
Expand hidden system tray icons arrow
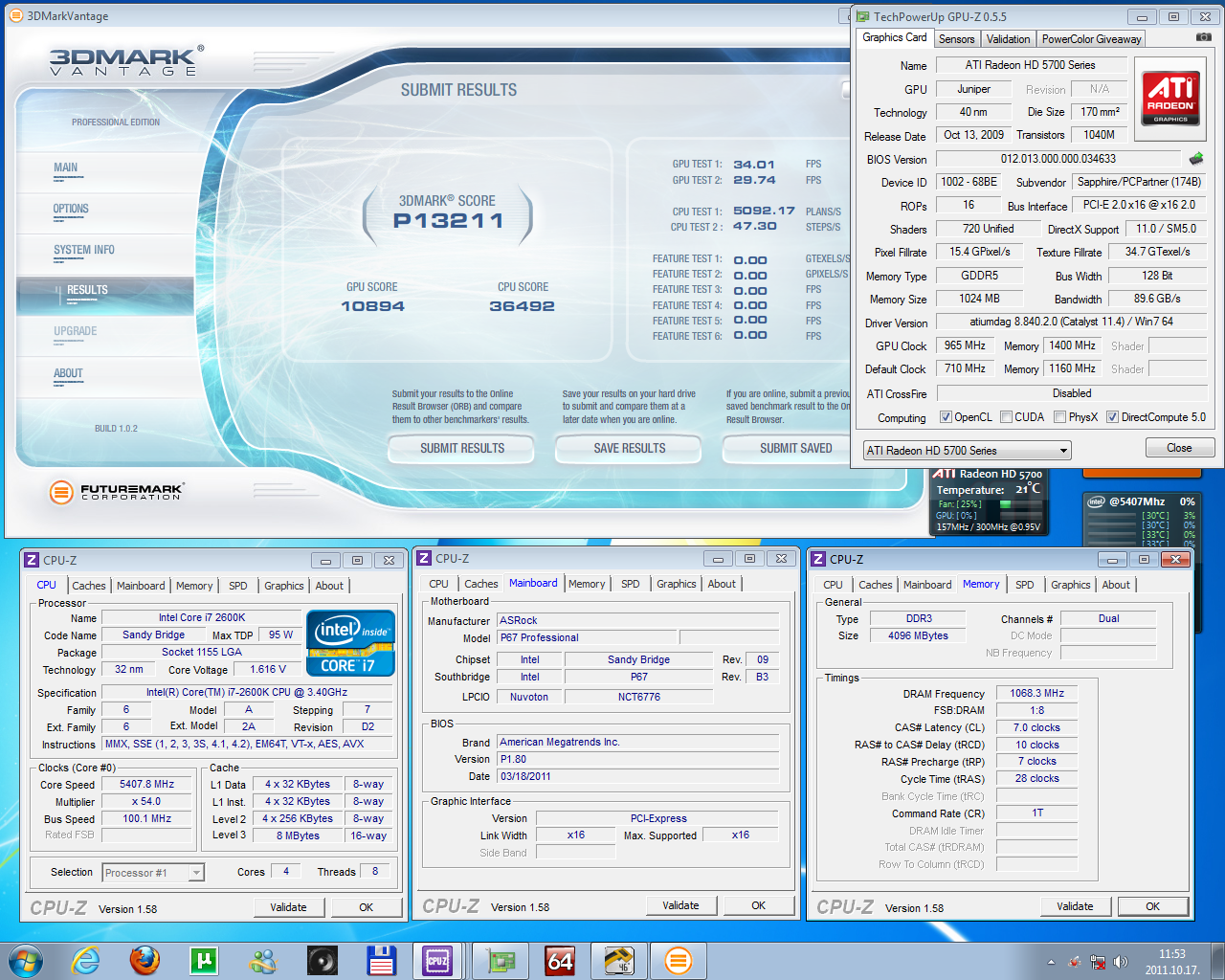(x=1051, y=962)
